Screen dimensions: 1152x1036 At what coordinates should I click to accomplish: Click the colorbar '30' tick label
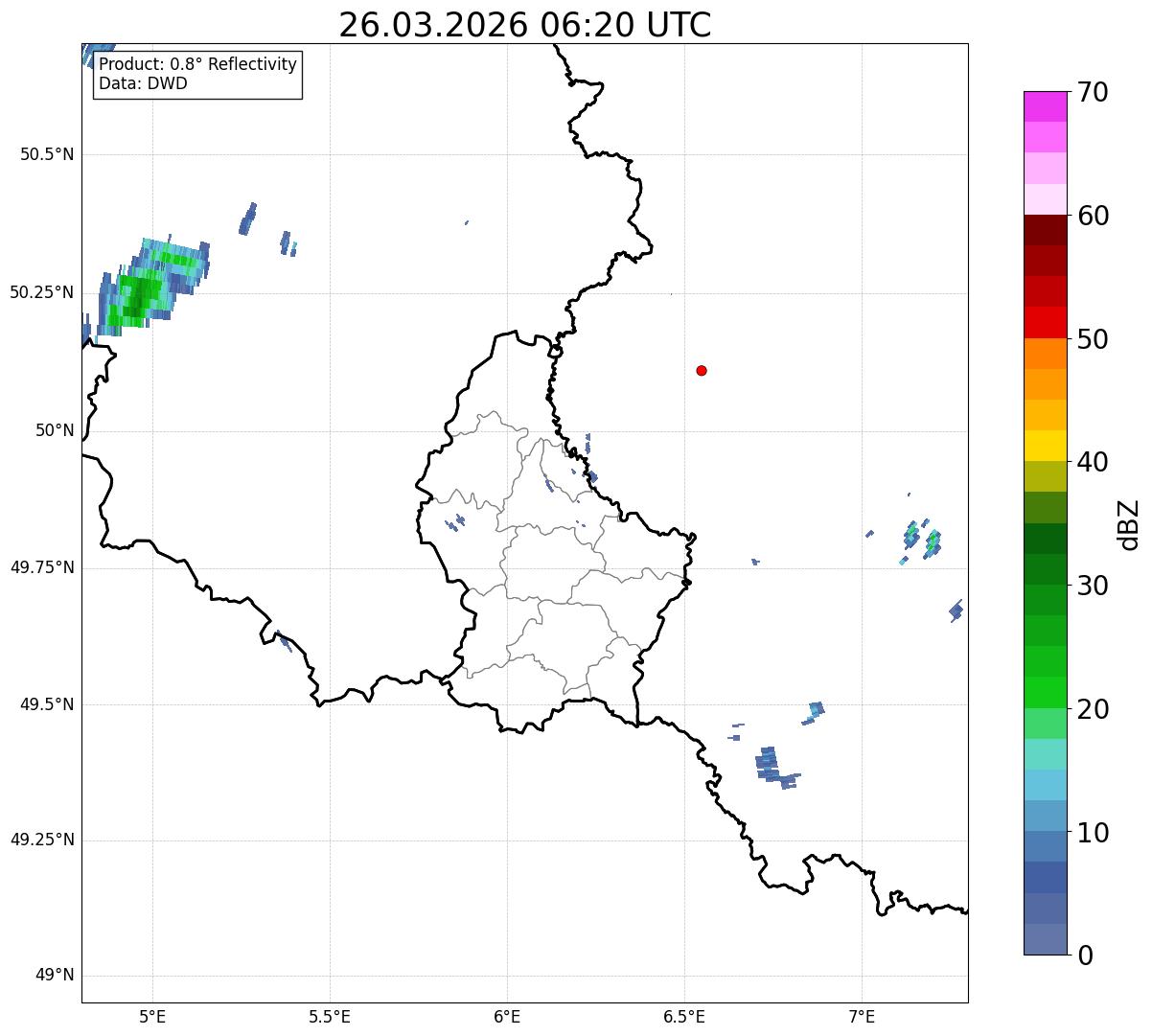point(1093,586)
